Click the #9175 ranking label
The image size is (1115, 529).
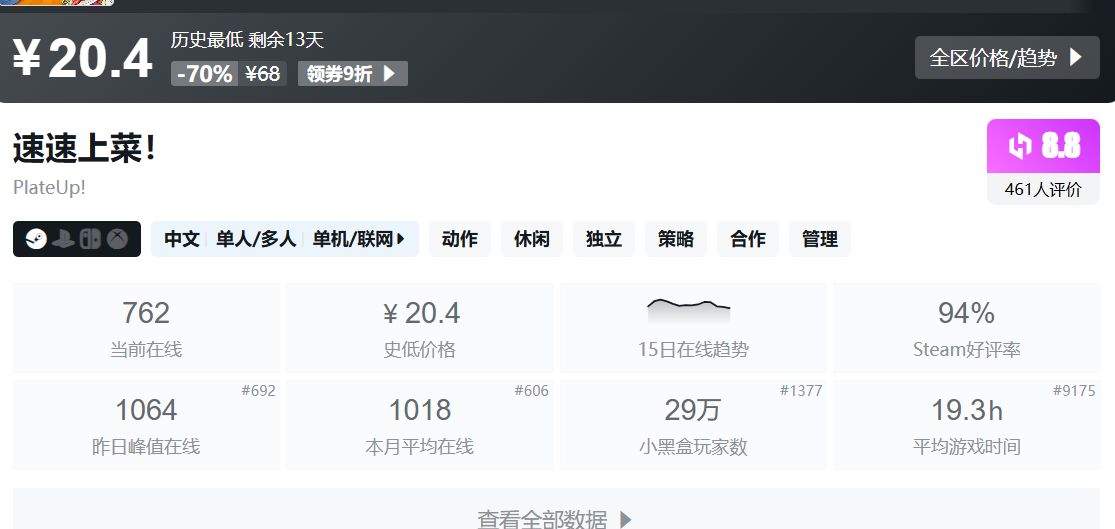tap(1074, 390)
